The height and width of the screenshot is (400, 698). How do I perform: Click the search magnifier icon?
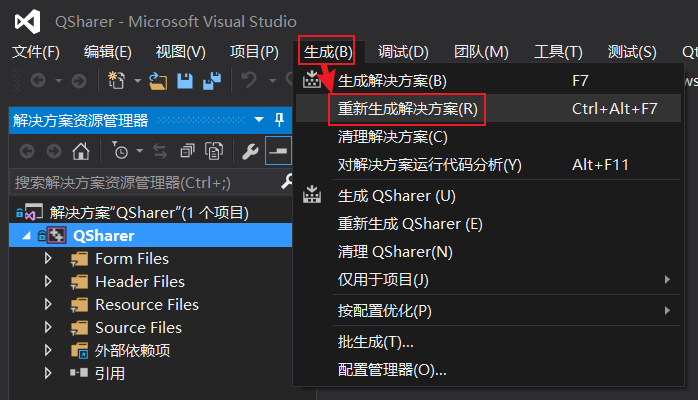[288, 181]
